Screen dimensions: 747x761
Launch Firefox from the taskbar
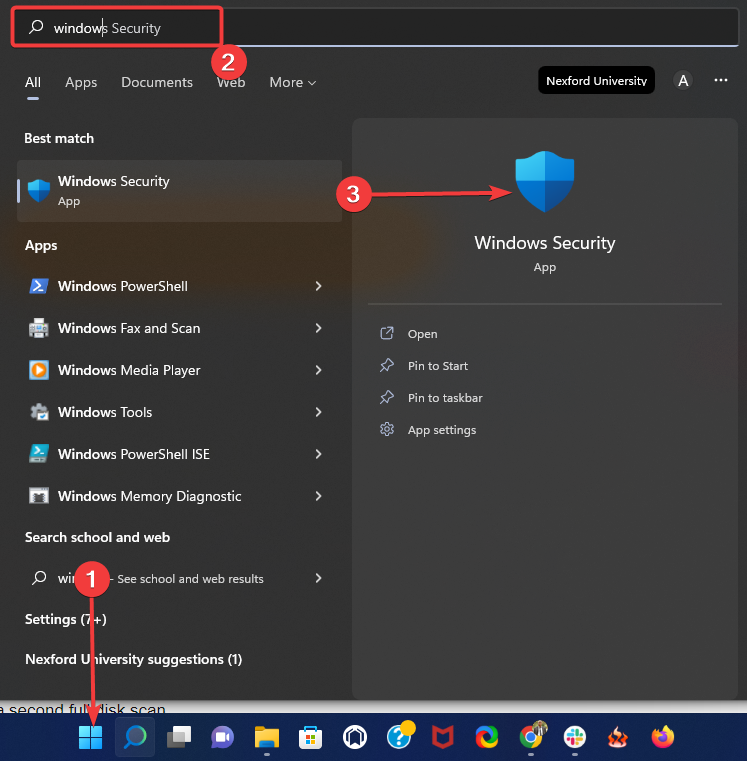click(663, 737)
